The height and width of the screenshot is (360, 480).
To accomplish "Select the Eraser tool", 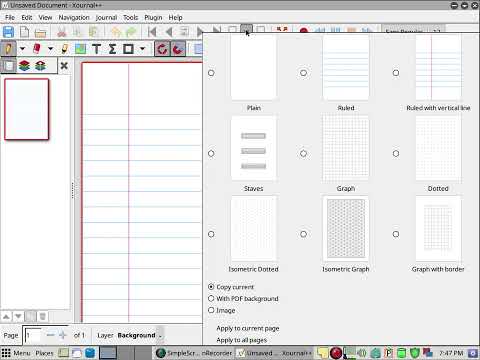I will click(x=37, y=49).
